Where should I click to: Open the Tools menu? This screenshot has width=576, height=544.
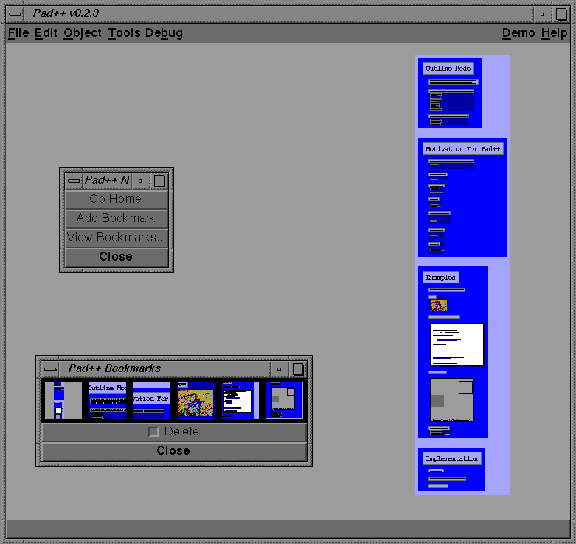point(124,33)
